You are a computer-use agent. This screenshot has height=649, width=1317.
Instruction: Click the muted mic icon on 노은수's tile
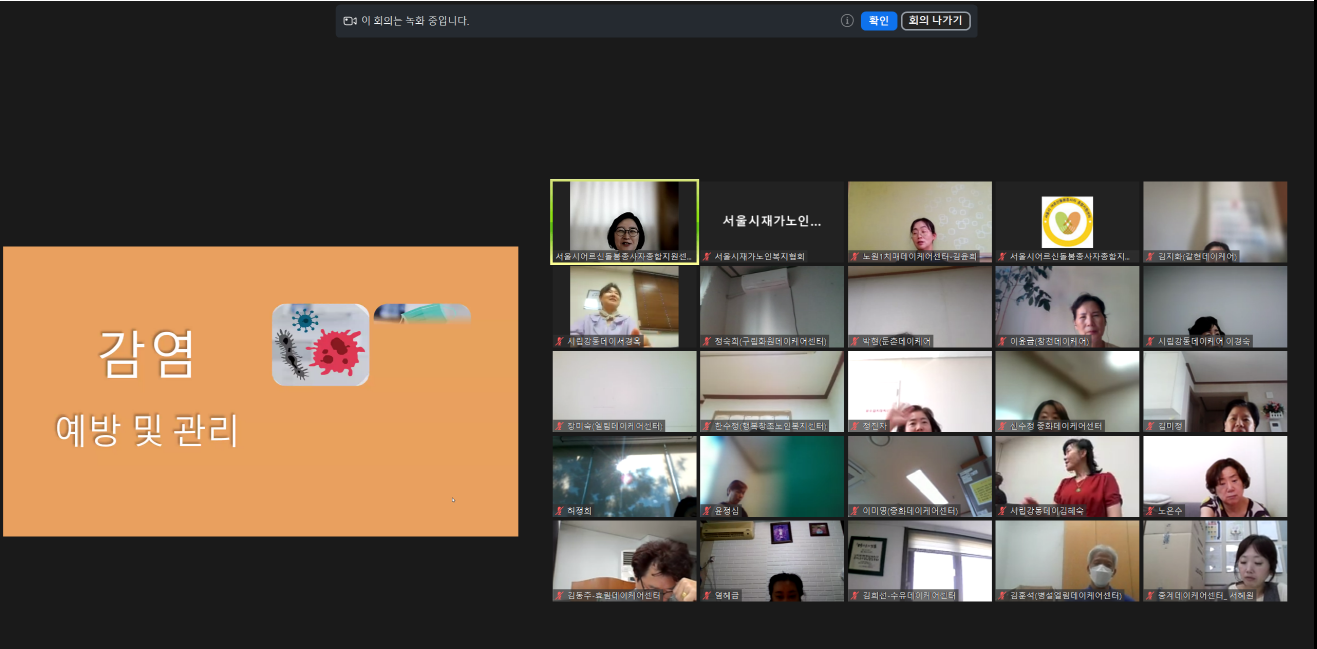(x=1150, y=511)
